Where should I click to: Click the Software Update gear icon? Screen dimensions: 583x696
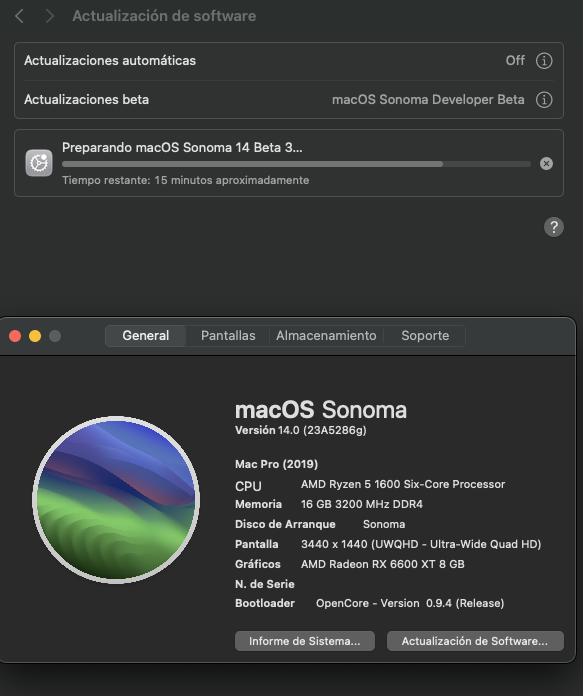point(39,163)
